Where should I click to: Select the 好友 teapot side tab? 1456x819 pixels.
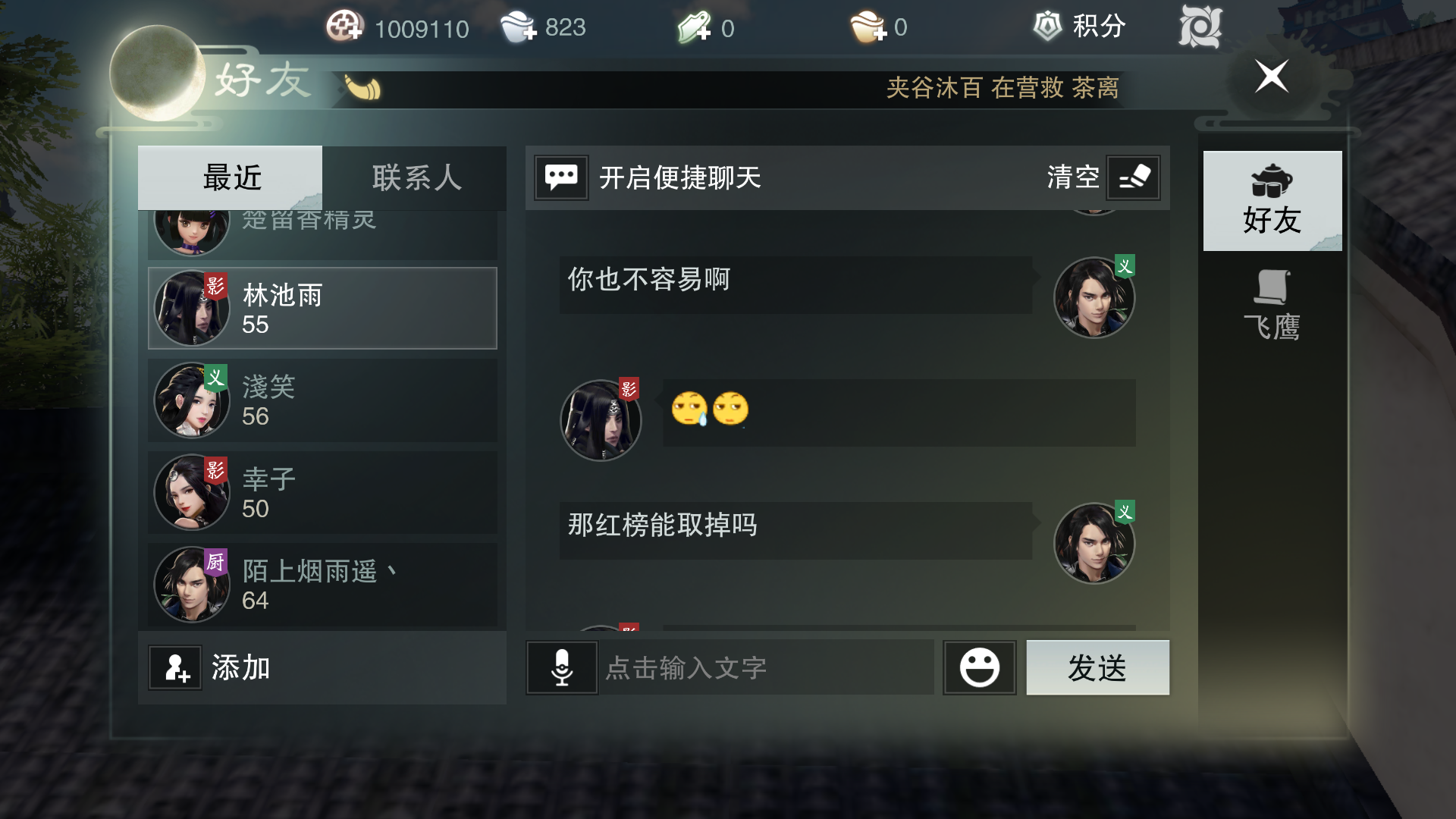(x=1272, y=201)
